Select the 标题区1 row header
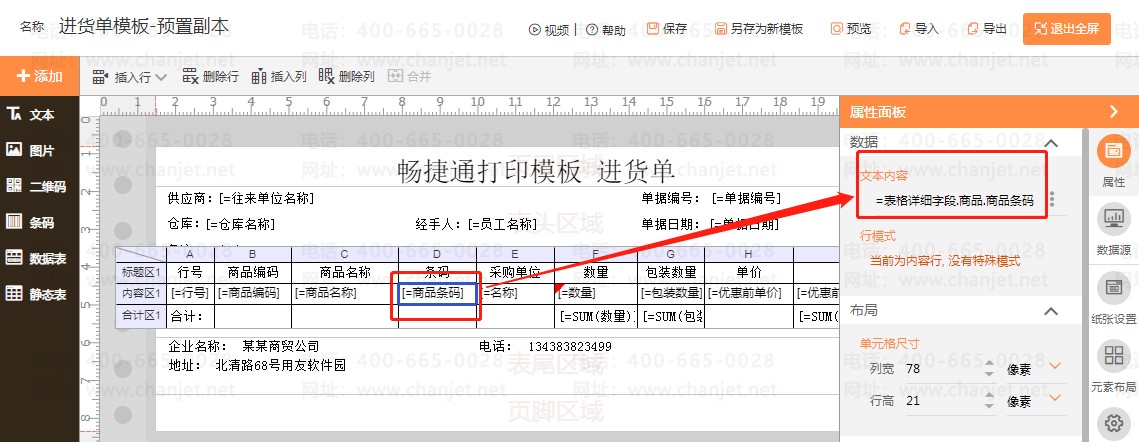 point(141,273)
